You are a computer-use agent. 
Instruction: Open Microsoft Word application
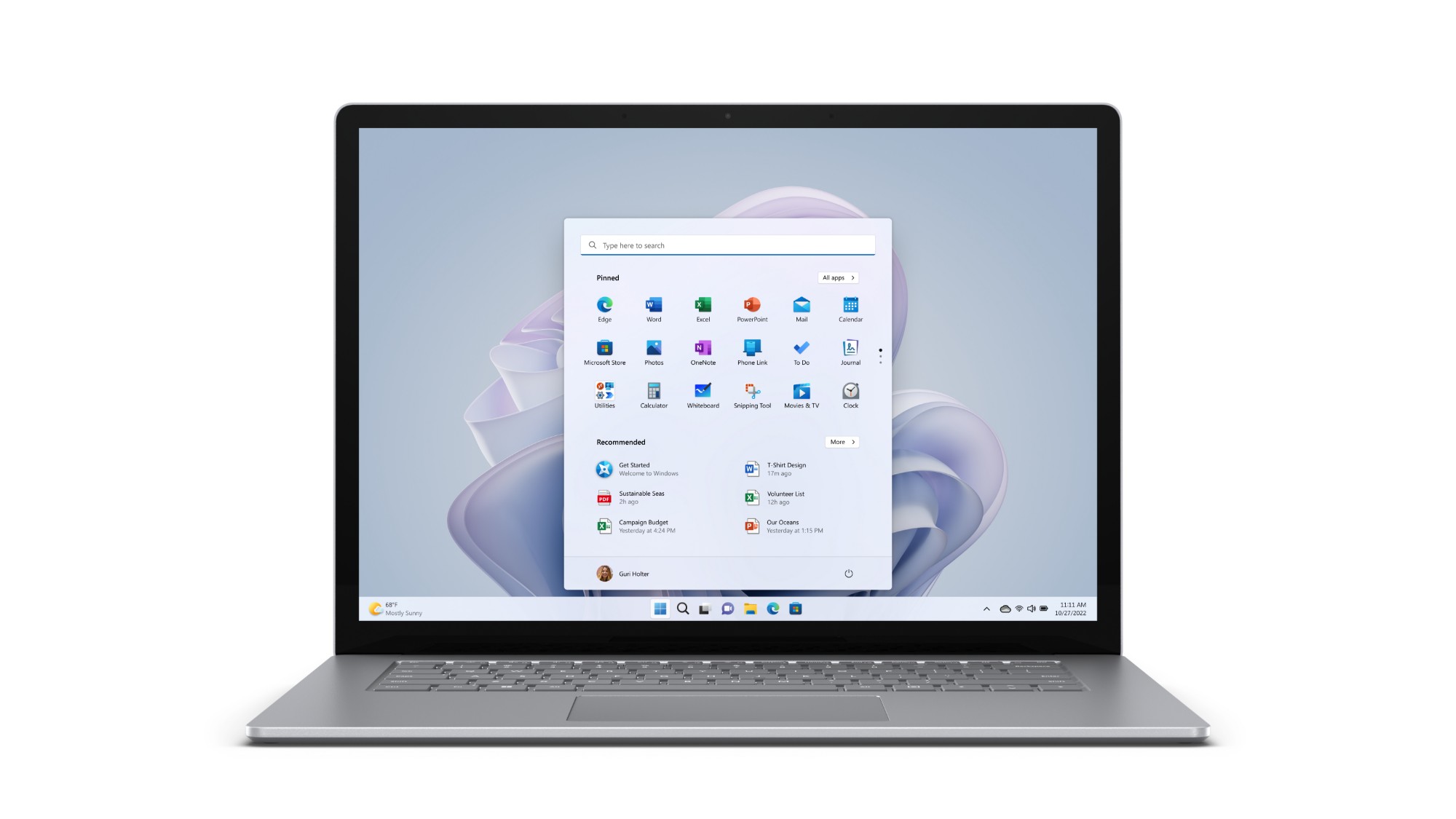(653, 307)
